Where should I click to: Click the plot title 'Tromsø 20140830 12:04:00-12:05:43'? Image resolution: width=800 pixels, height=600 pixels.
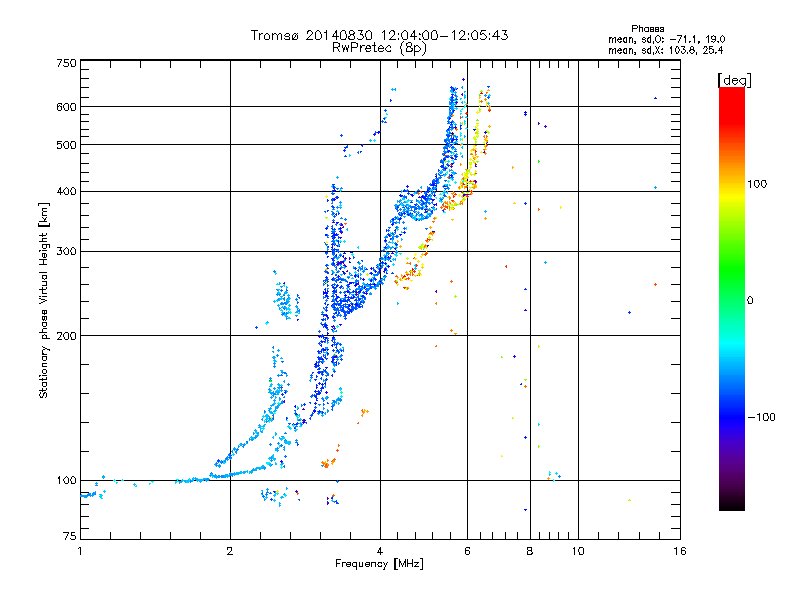click(x=379, y=35)
